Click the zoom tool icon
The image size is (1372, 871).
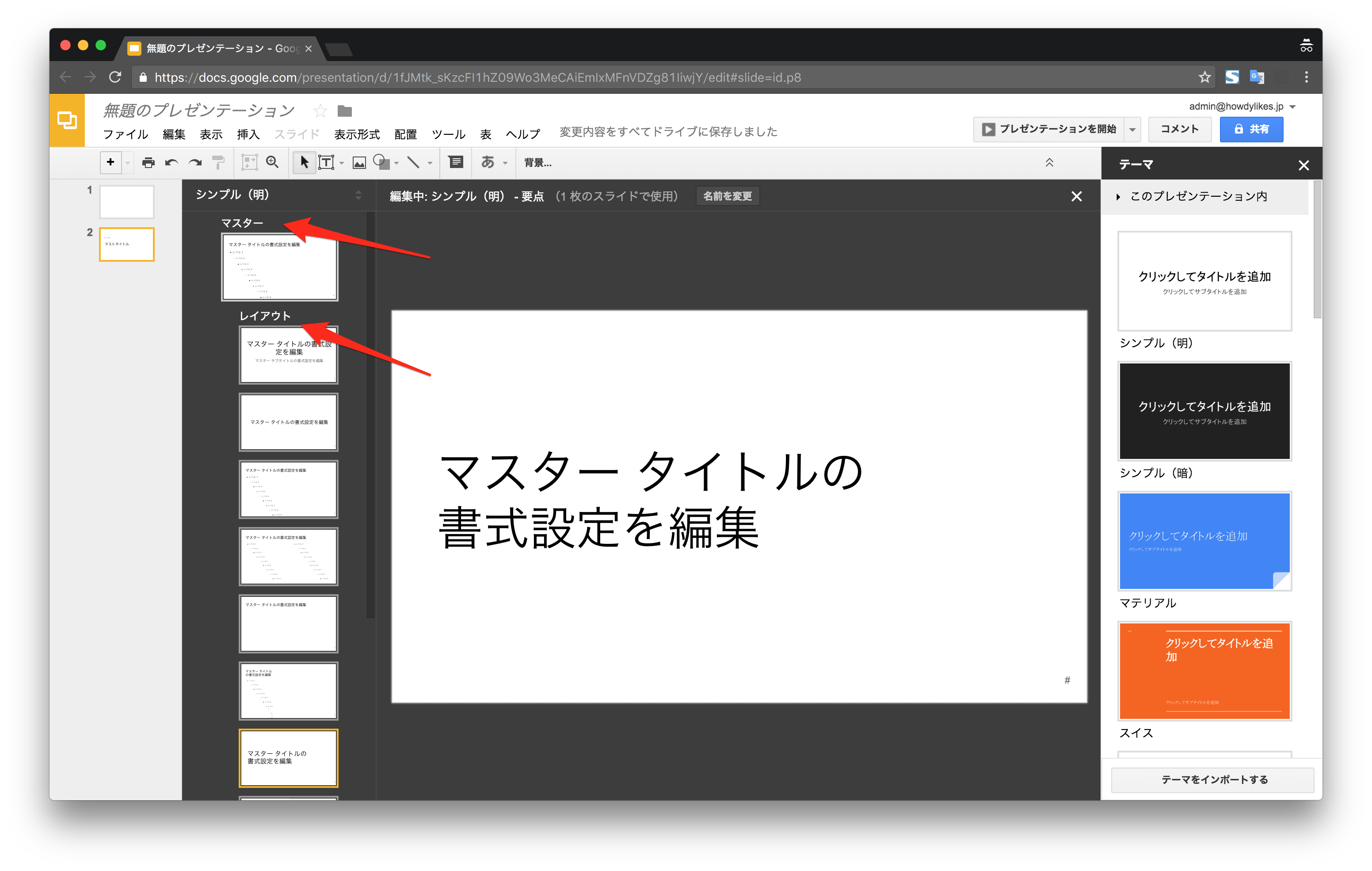coord(272,162)
